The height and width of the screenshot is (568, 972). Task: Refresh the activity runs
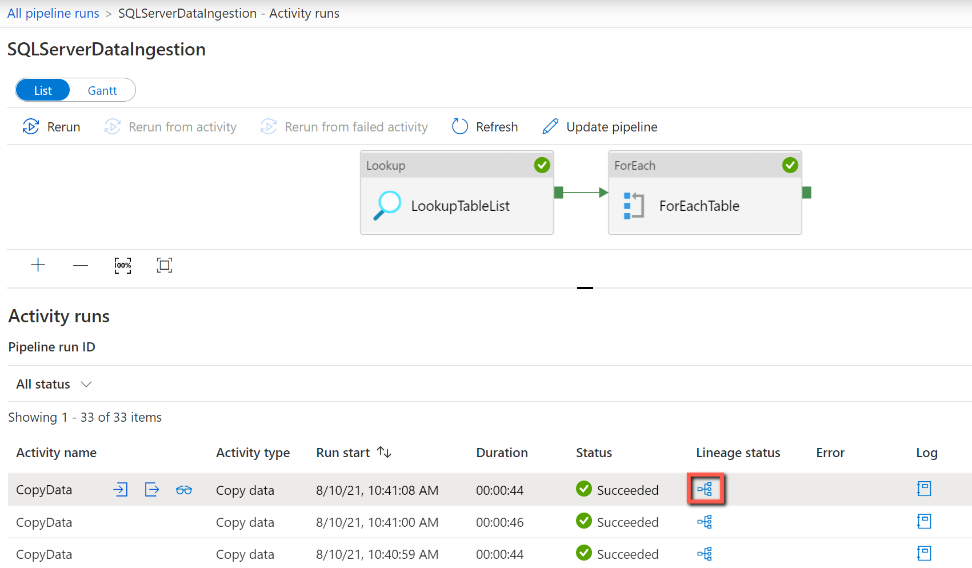pyautogui.click(x=485, y=126)
